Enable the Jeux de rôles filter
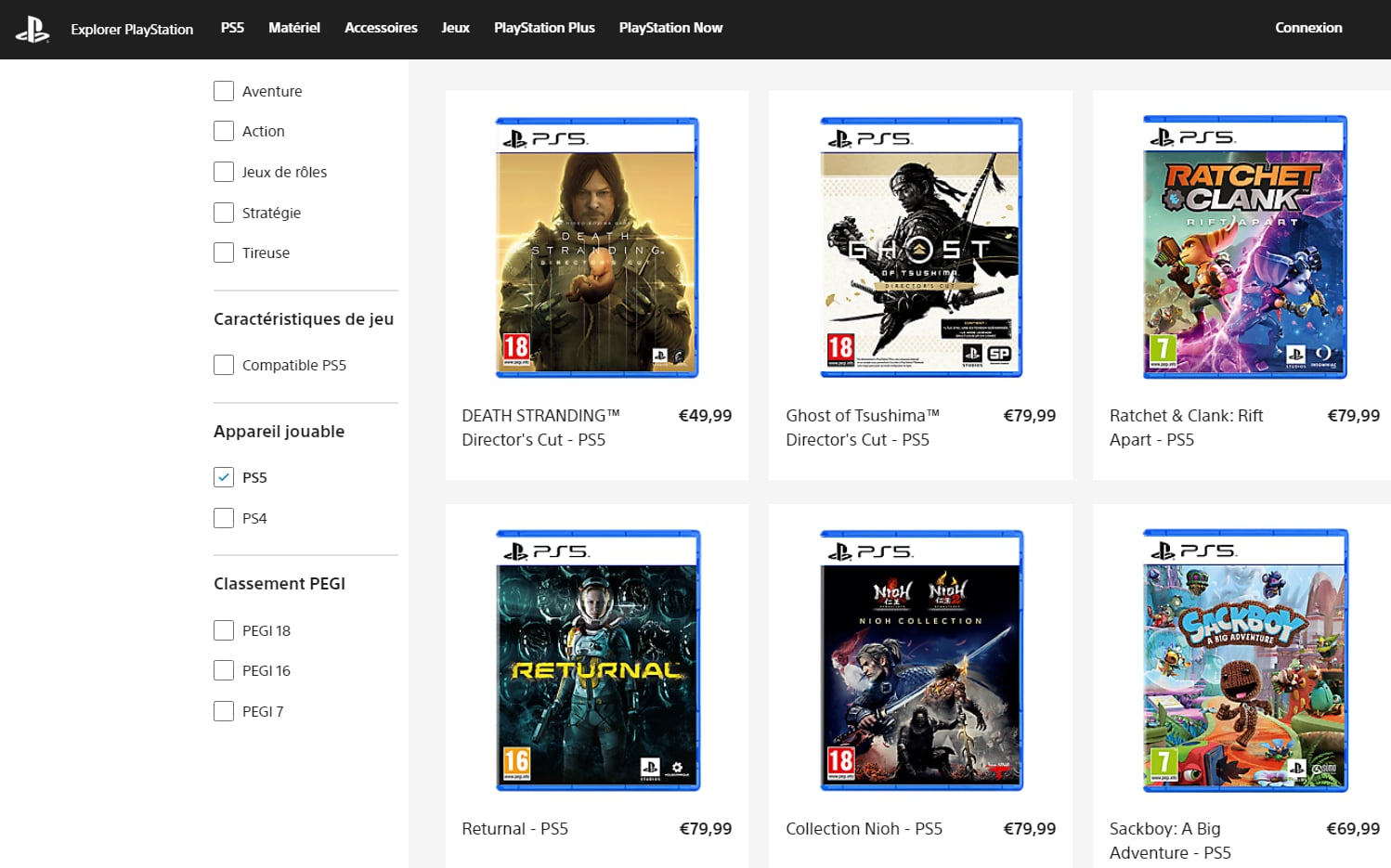The width and height of the screenshot is (1391, 868). point(224,172)
